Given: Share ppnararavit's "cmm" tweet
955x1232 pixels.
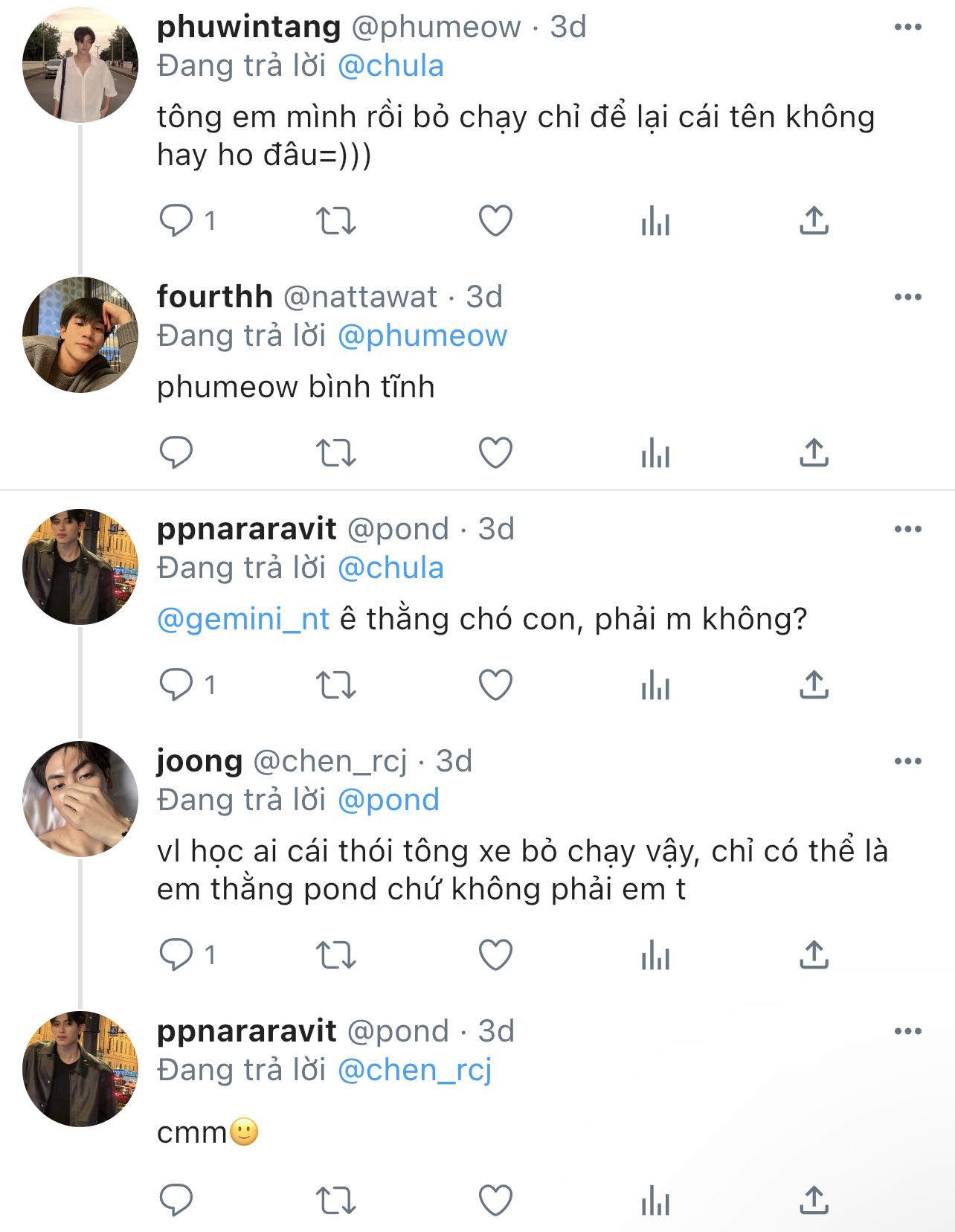Looking at the screenshot, I should [814, 1199].
